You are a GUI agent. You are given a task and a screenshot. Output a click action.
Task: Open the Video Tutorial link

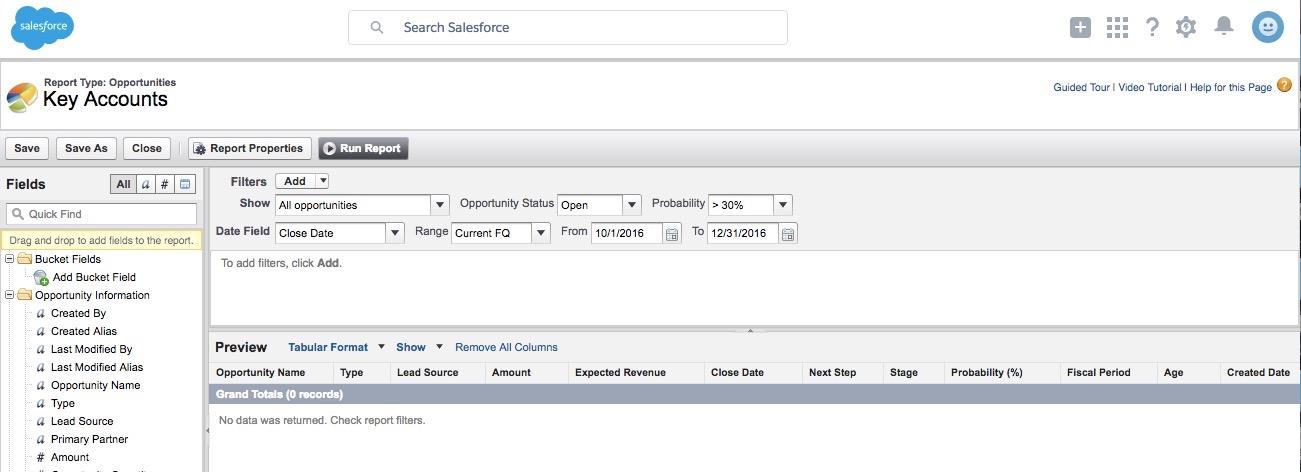(1150, 88)
